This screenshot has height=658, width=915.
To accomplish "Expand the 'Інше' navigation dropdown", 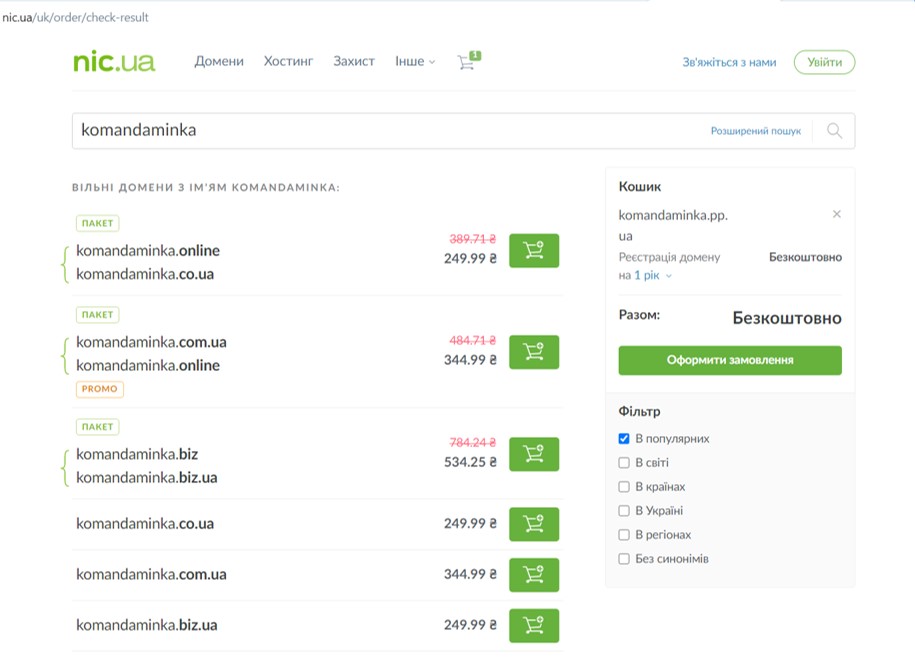I will (x=415, y=62).
